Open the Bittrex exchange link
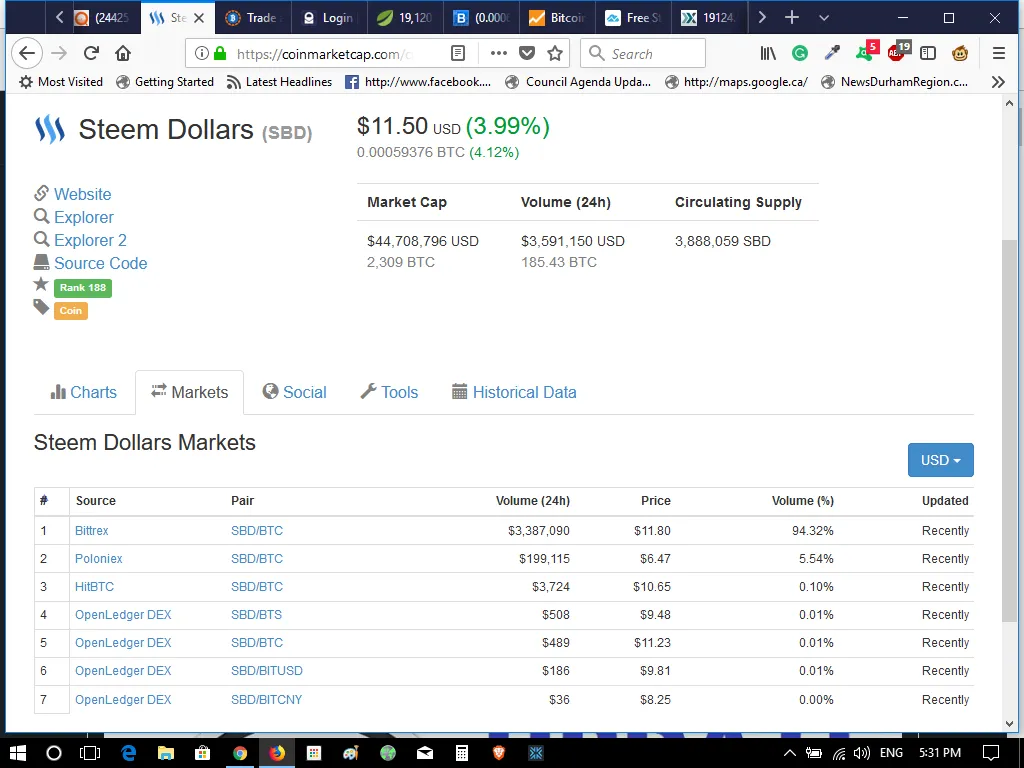 (91, 530)
